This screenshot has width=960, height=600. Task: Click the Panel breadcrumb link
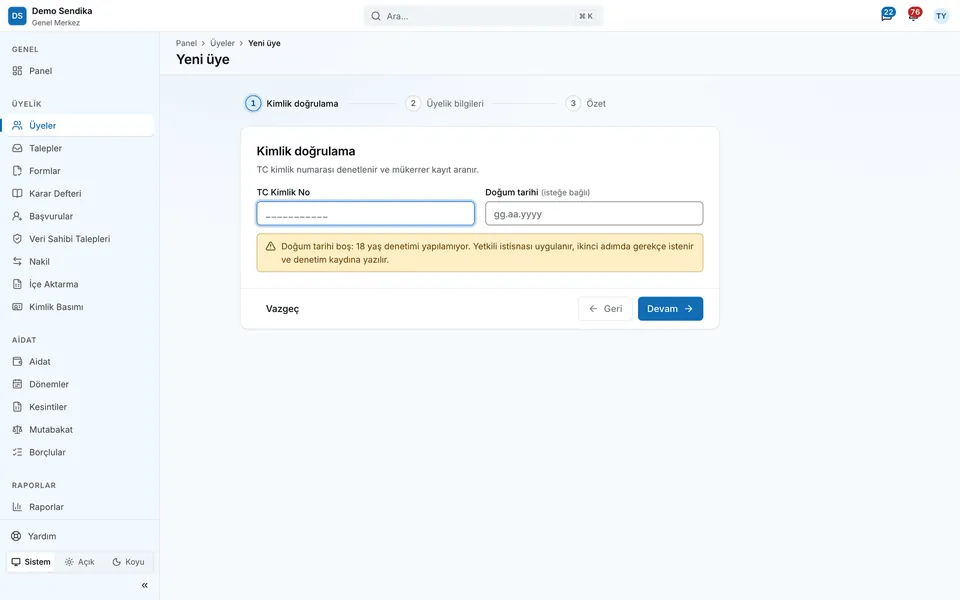click(186, 43)
